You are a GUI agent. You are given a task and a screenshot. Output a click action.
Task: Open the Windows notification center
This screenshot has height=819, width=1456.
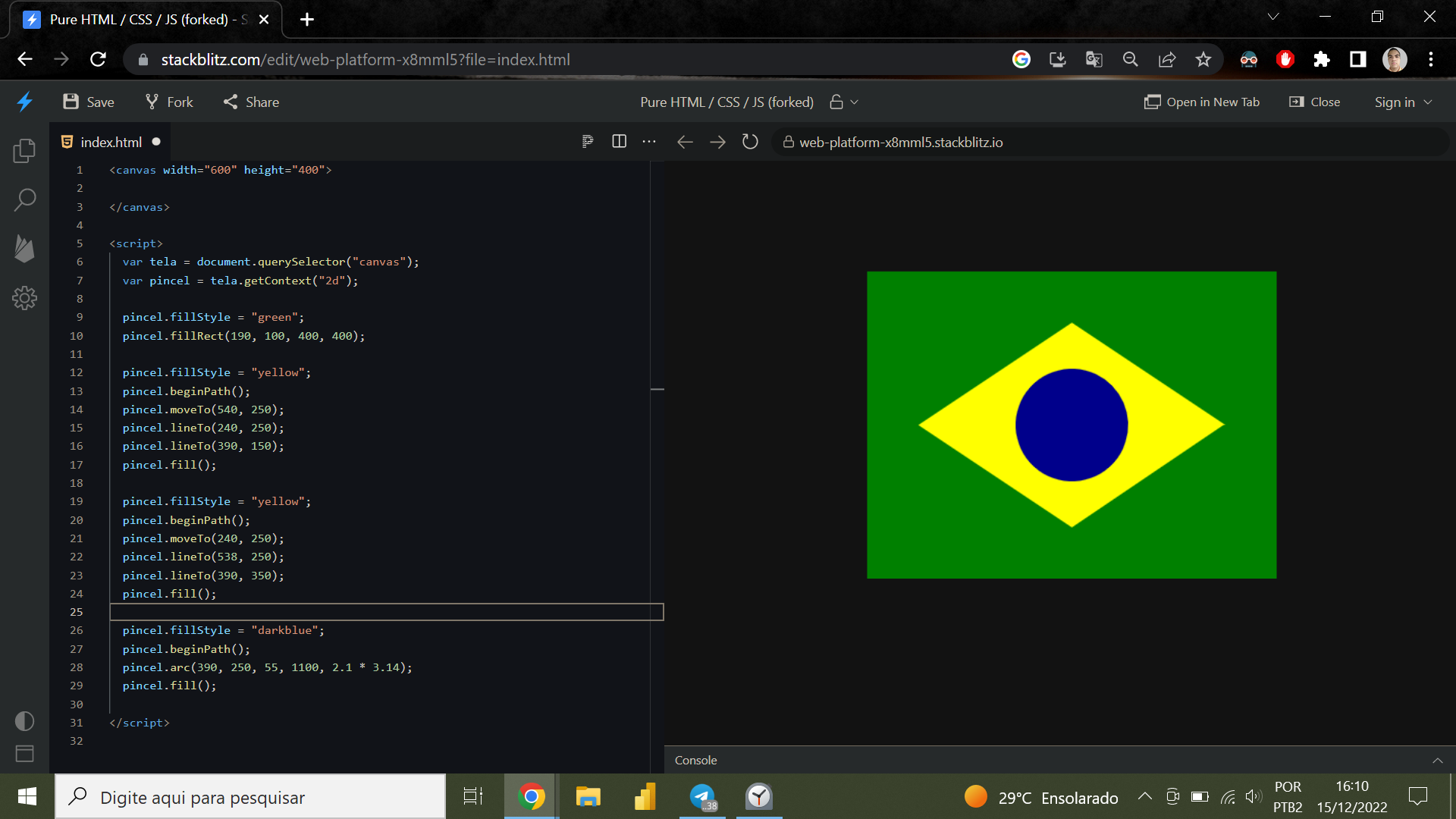pos(1417,796)
